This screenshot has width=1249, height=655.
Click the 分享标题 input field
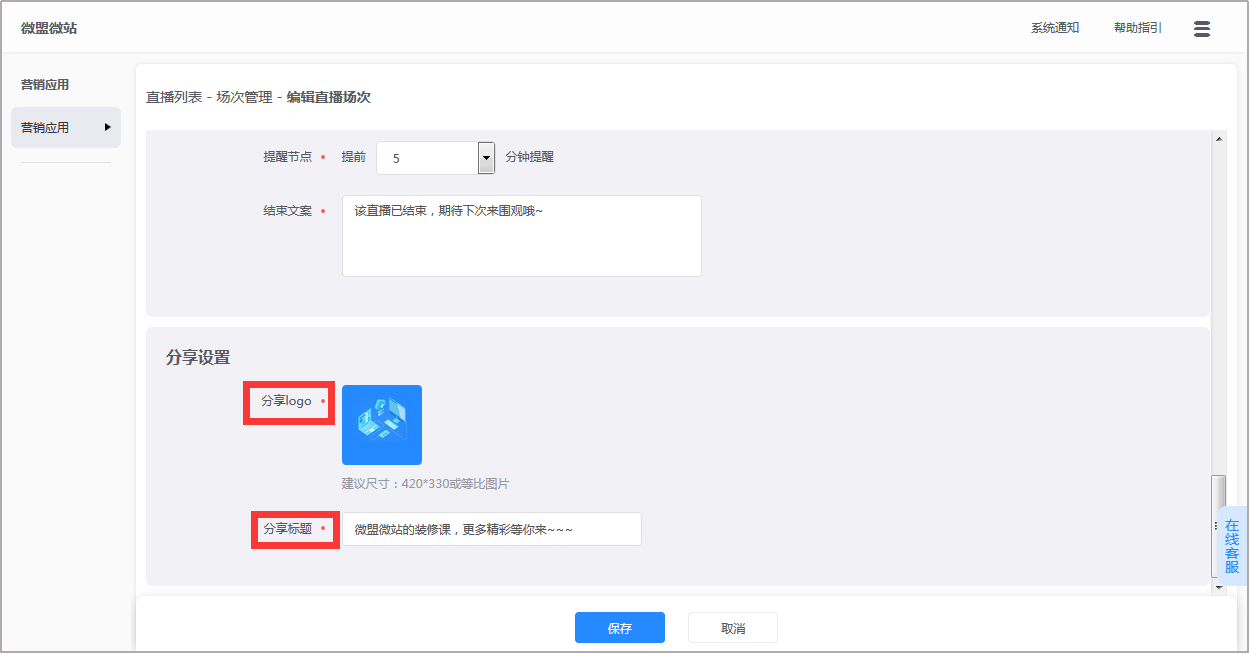tap(491, 529)
